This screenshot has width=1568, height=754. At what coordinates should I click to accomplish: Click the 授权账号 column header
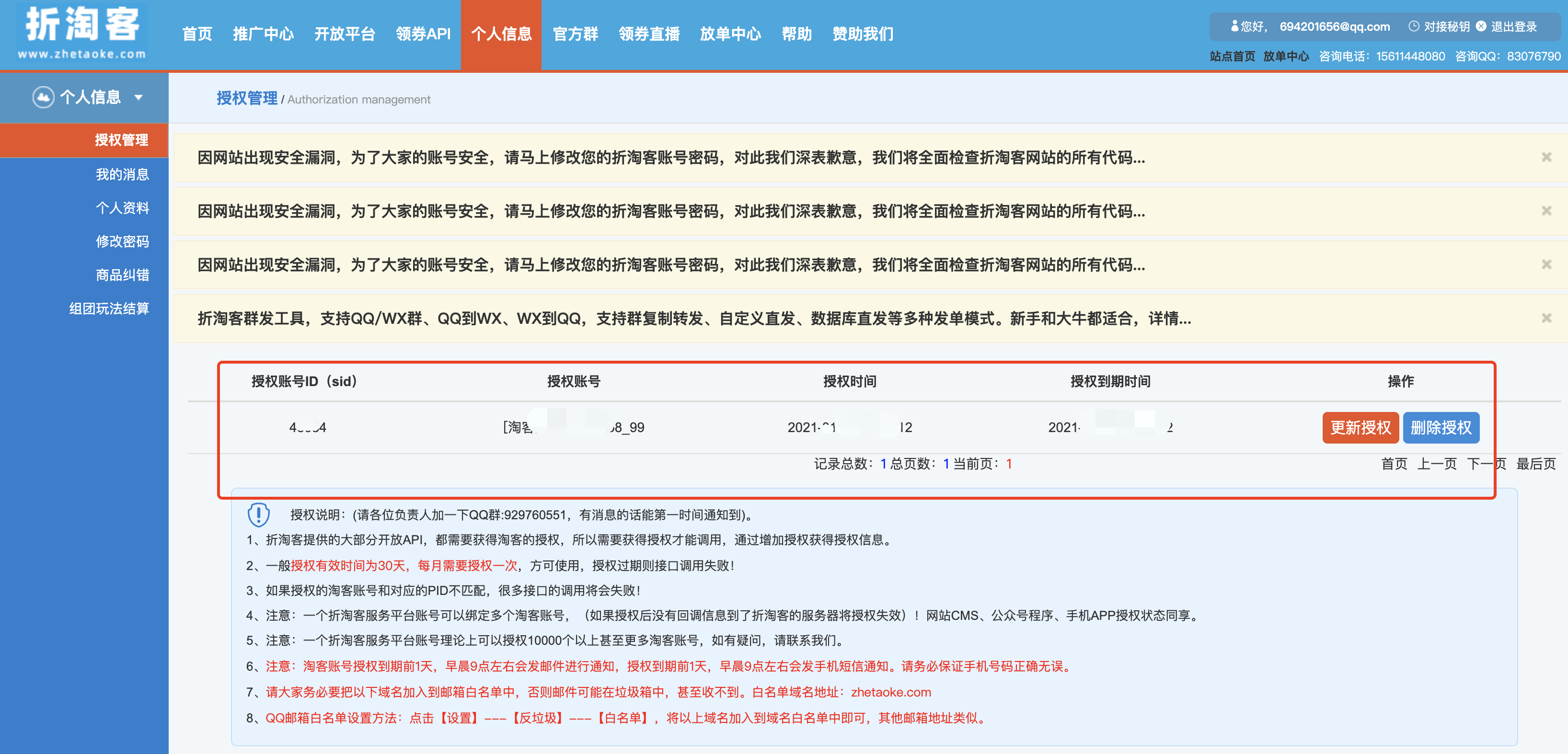(574, 382)
